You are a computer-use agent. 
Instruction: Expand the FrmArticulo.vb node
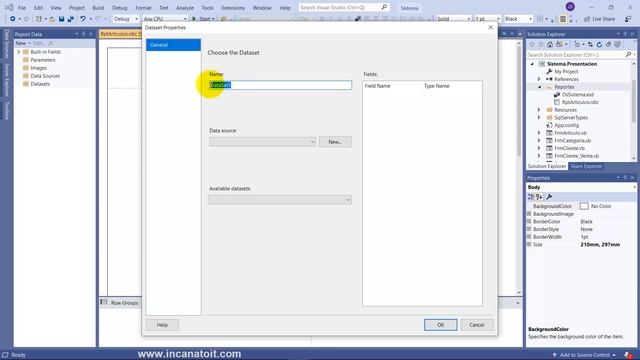[x=539, y=133]
